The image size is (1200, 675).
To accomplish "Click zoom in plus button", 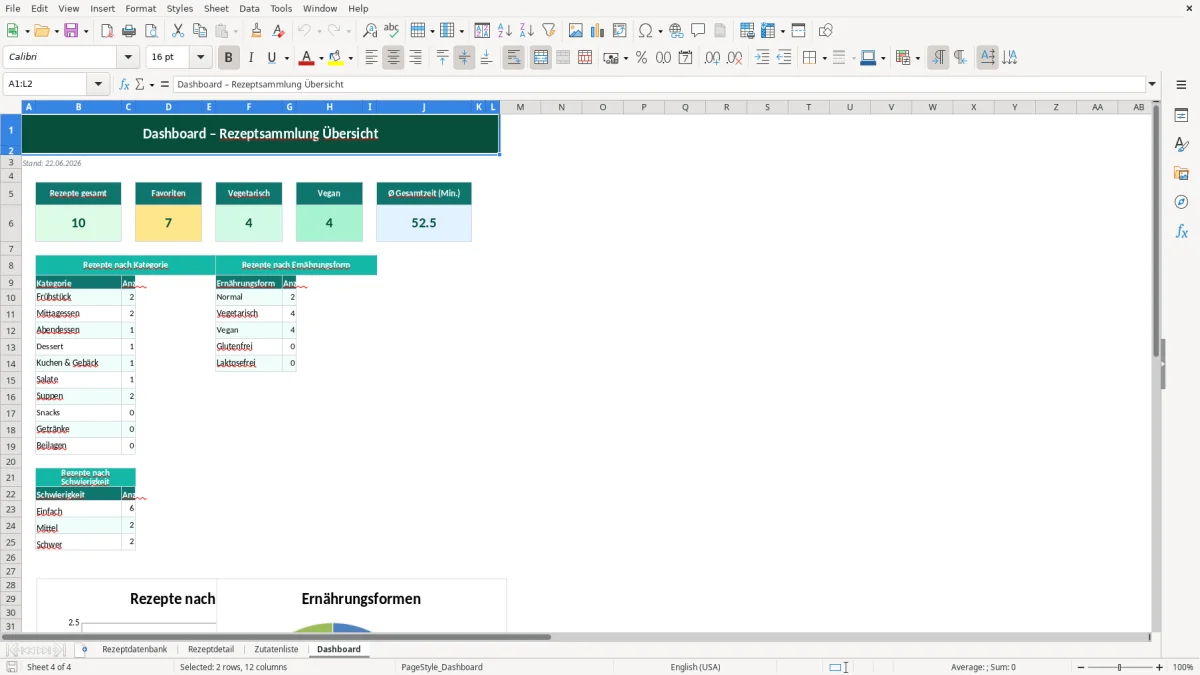I will click(1160, 667).
